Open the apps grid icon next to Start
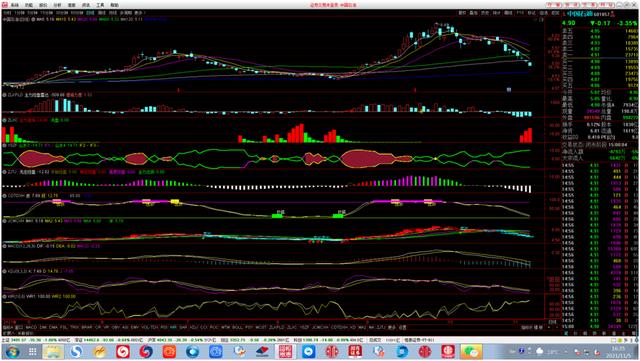Image resolution: width=640 pixels, height=361 pixels. (32, 351)
